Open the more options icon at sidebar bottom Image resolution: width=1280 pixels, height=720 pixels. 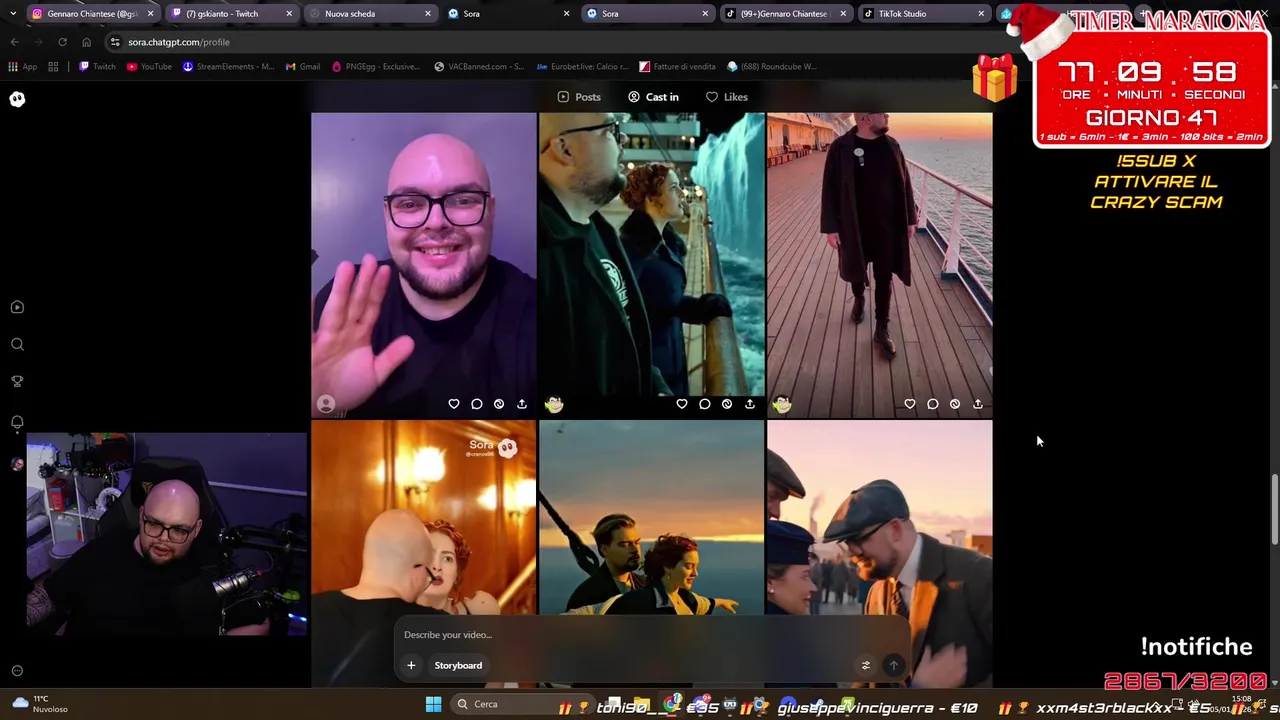(x=17, y=671)
